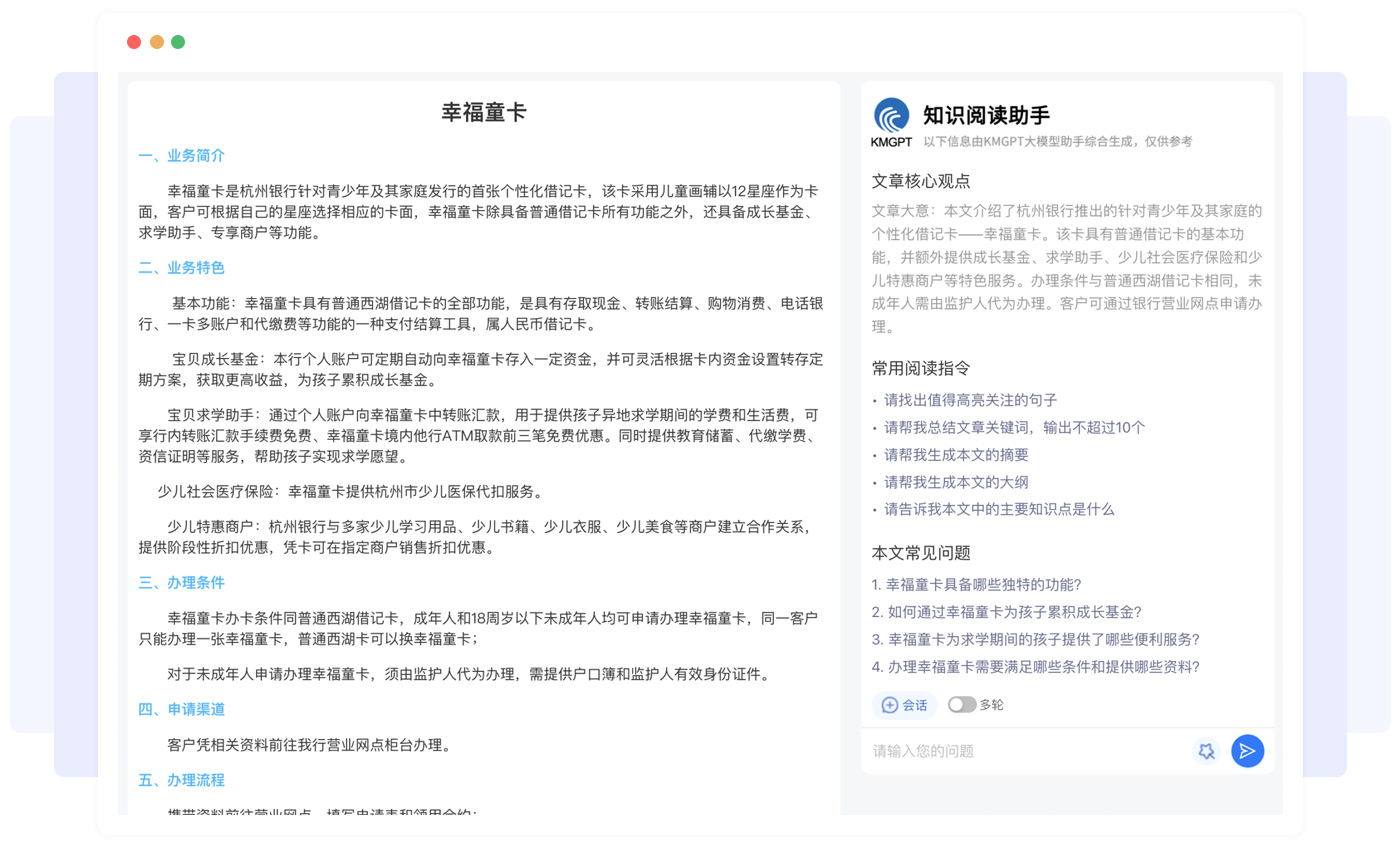Click the star-shaped icon beside send
This screenshot has height=850, width=1400.
pos(1206,751)
